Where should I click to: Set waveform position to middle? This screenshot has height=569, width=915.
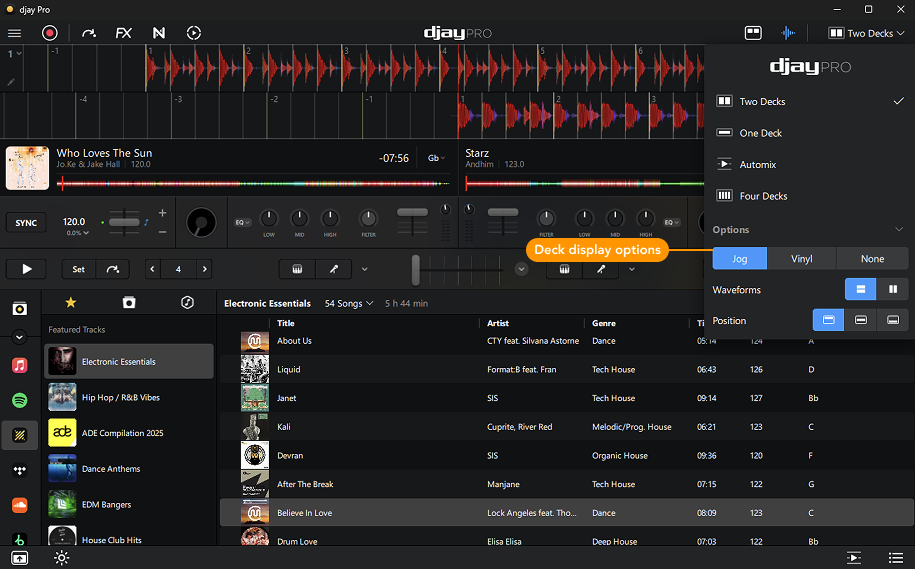tap(860, 320)
